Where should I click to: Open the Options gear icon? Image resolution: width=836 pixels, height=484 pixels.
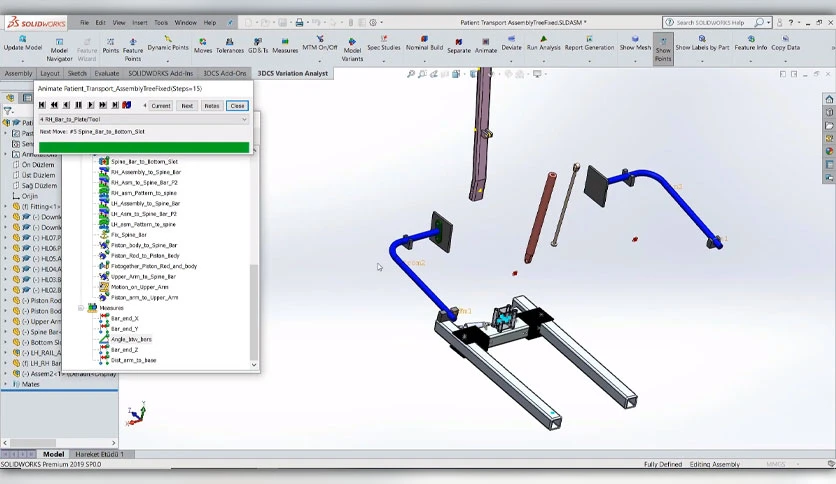[x=373, y=22]
